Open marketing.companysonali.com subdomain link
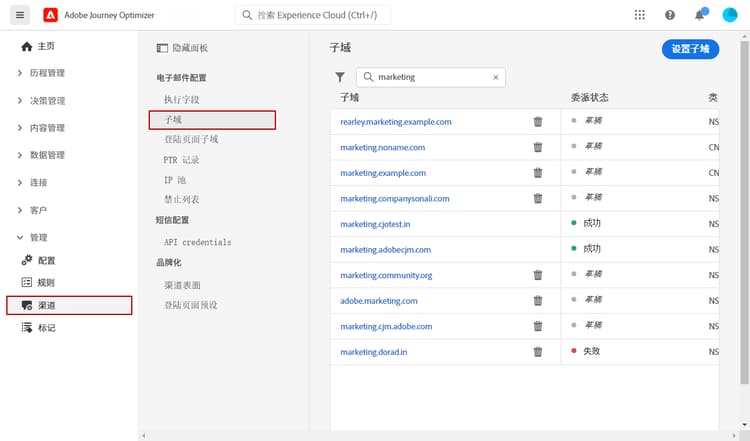This screenshot has height=441, width=750. click(x=395, y=198)
